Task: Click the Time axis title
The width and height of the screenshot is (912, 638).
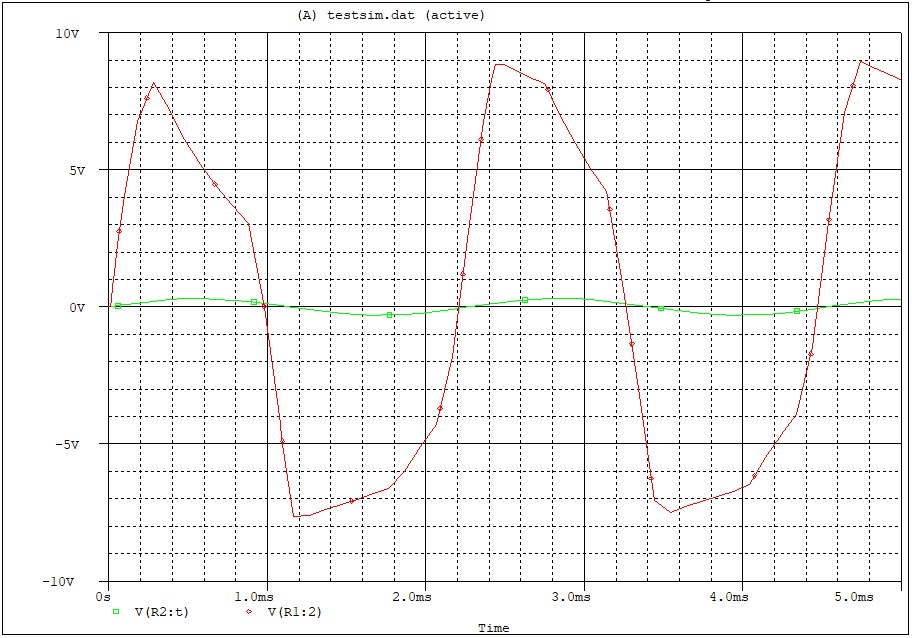Action: [x=493, y=628]
